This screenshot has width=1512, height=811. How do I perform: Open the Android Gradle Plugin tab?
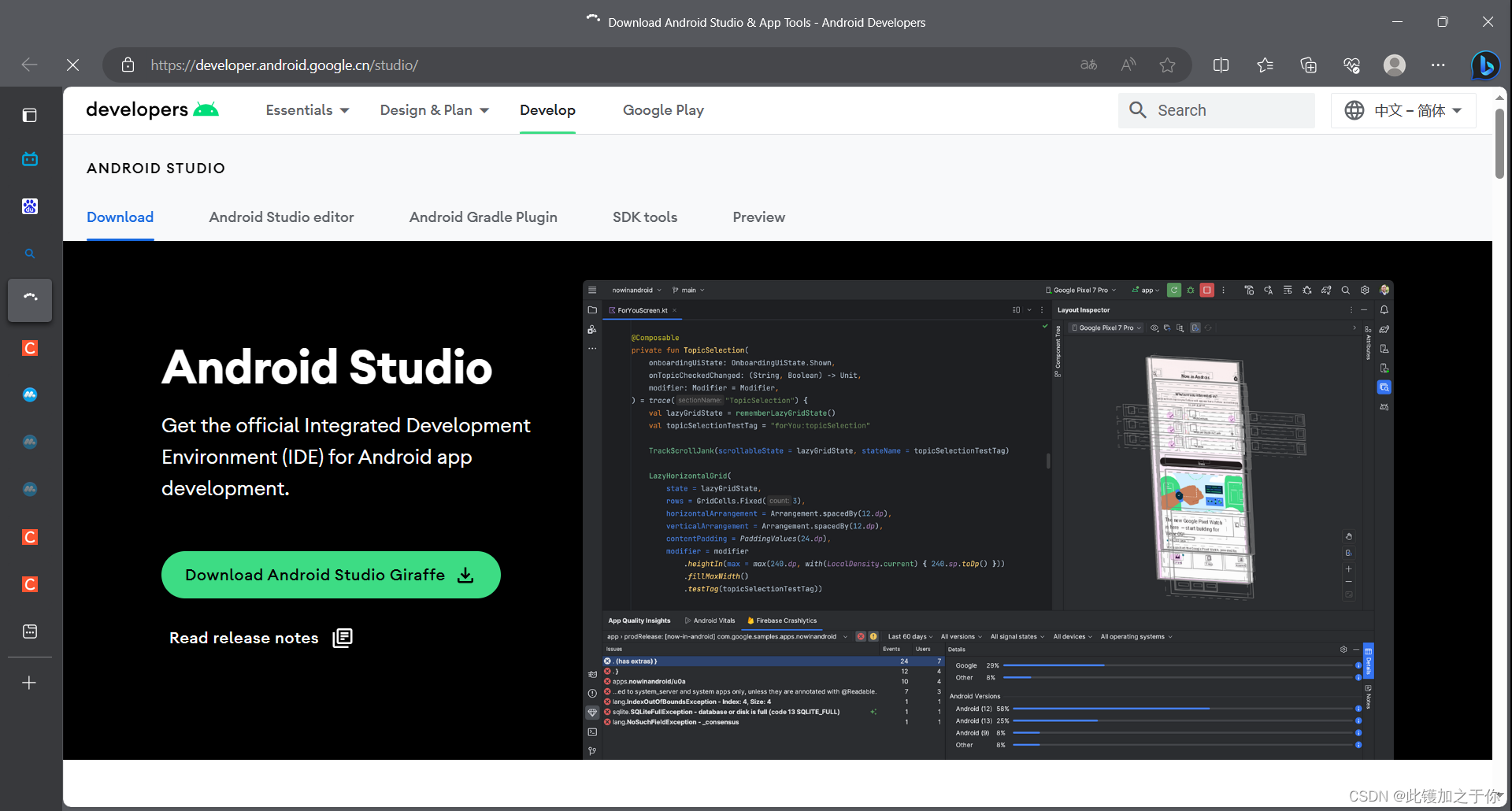click(x=483, y=217)
